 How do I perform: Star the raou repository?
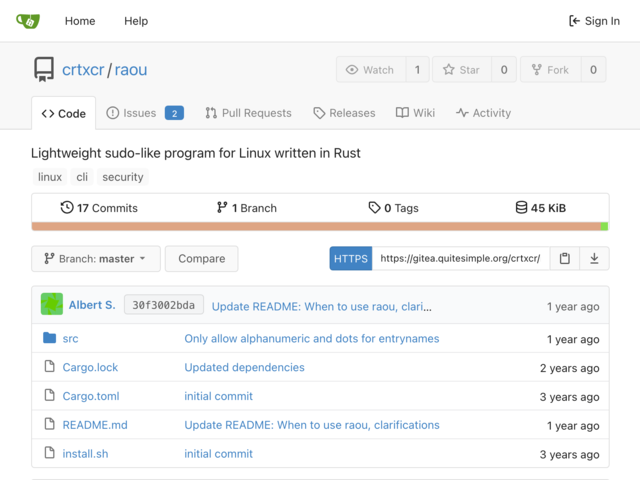(x=462, y=70)
